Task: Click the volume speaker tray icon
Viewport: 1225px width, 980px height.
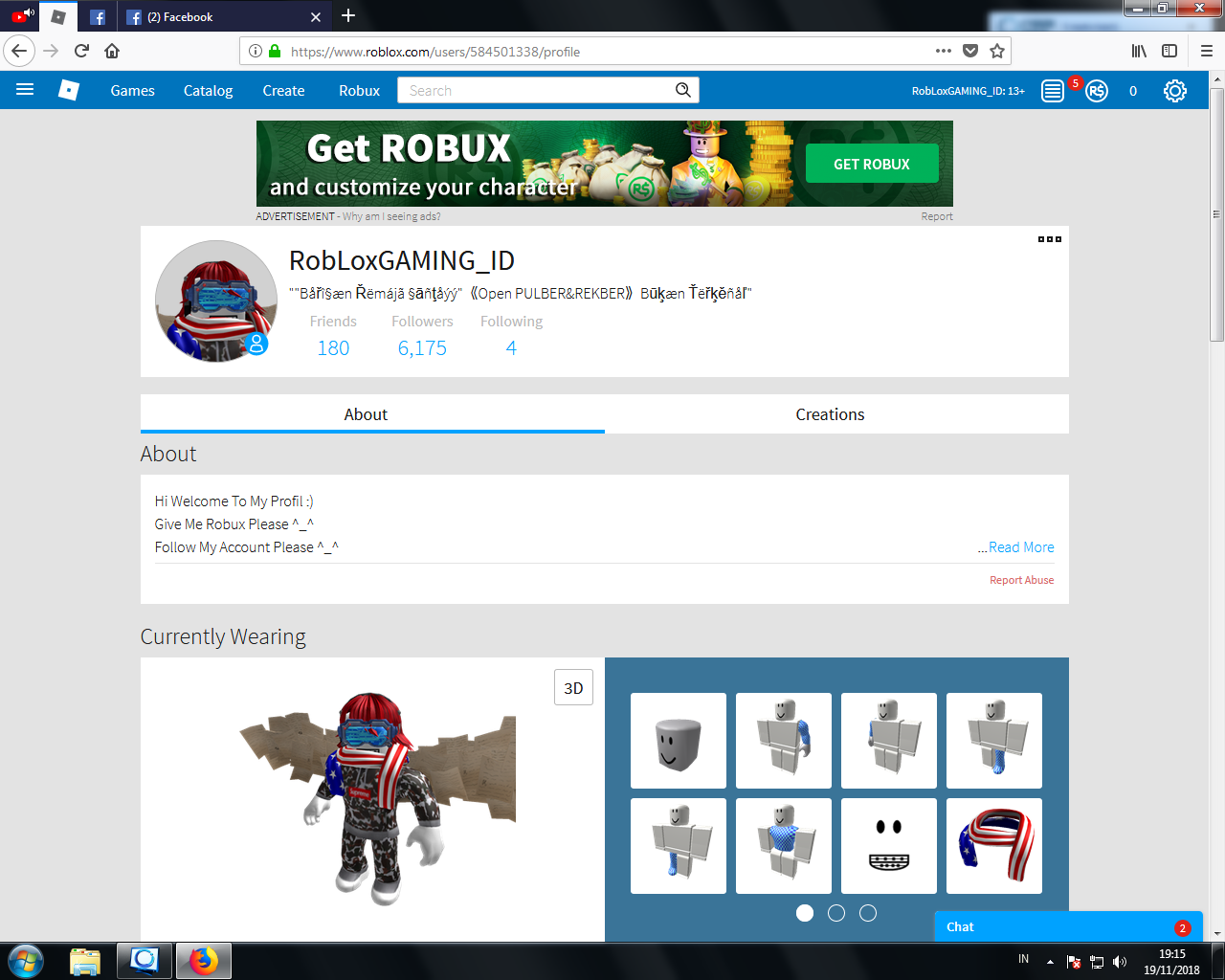Action: click(x=1120, y=962)
